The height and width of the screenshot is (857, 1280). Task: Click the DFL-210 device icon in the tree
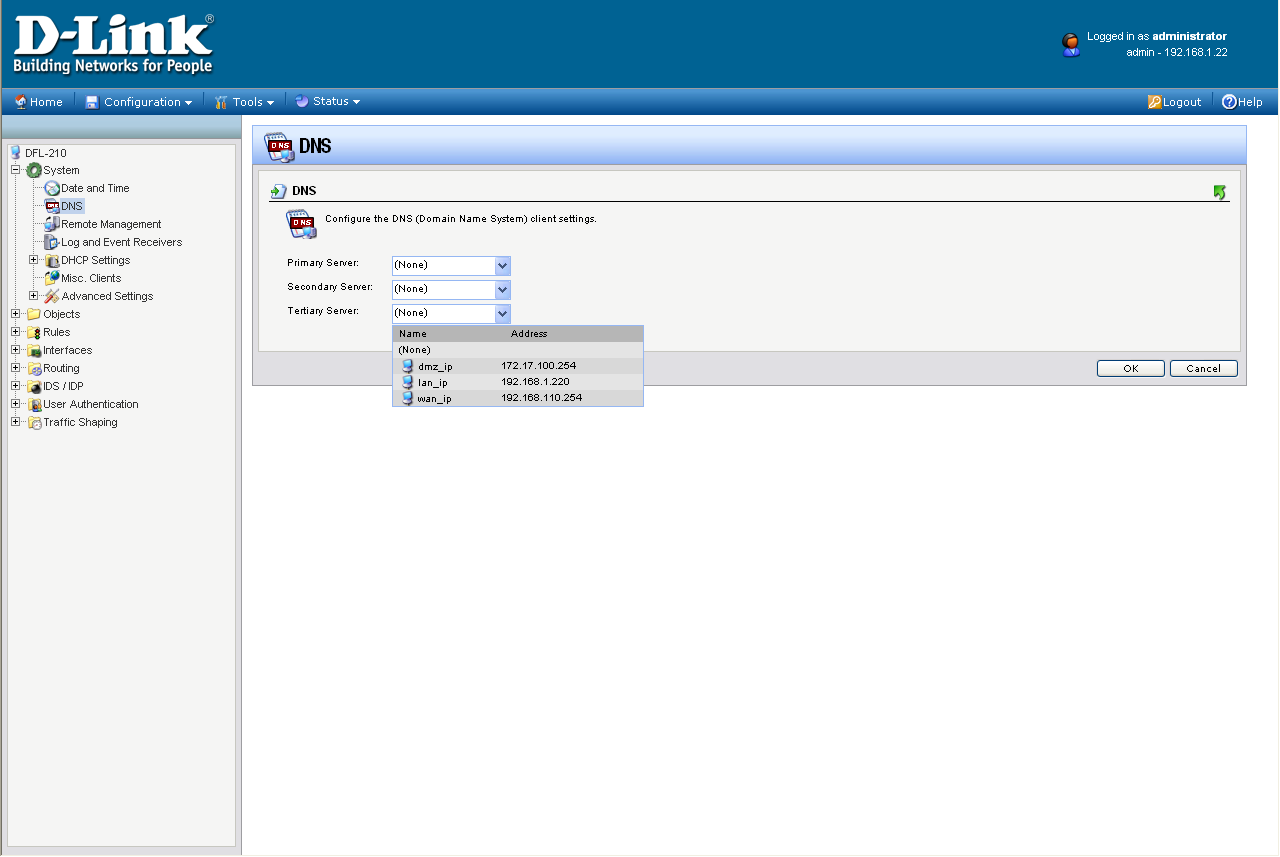pyautogui.click(x=15, y=152)
